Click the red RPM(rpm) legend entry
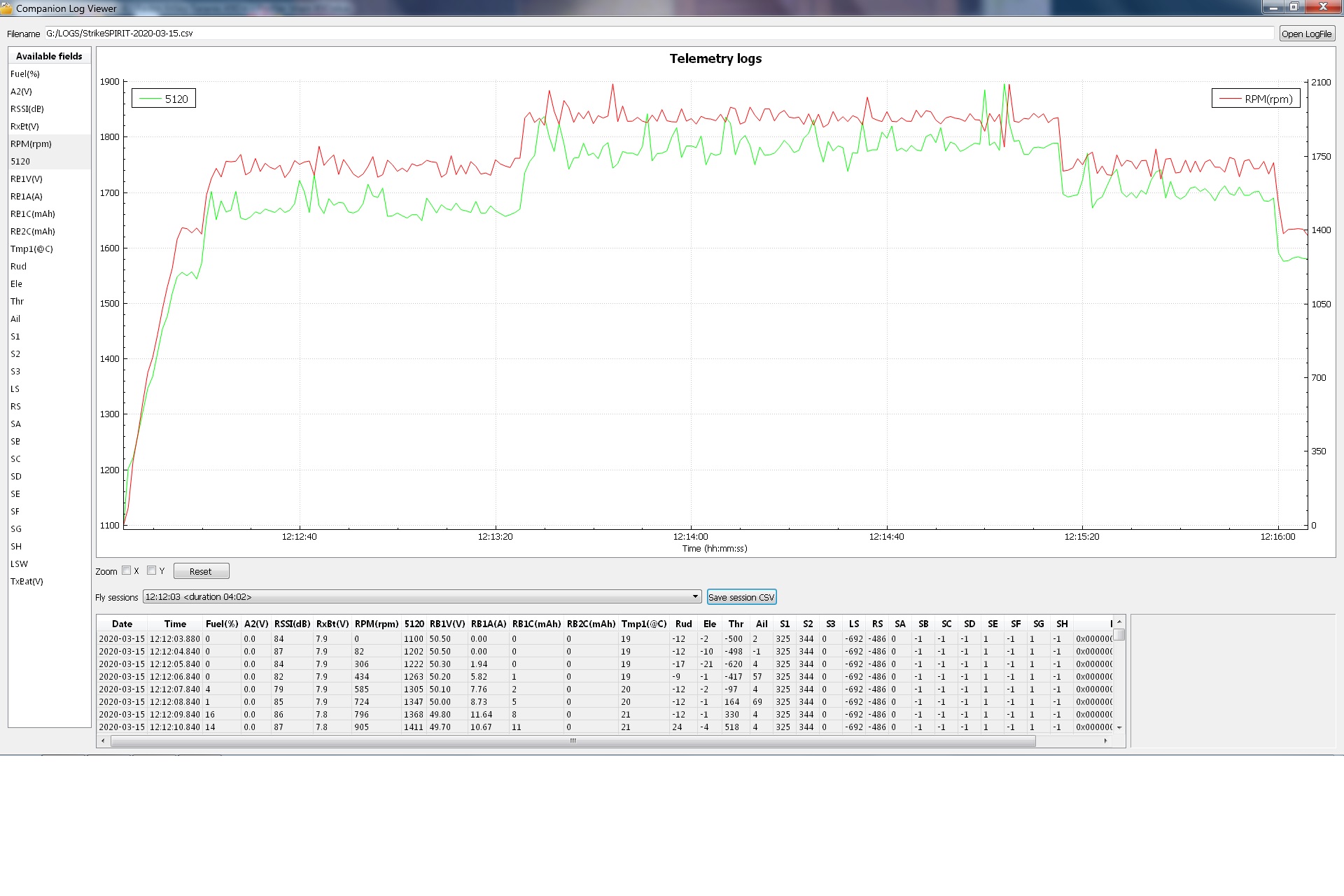1344x896 pixels. pyautogui.click(x=1256, y=99)
